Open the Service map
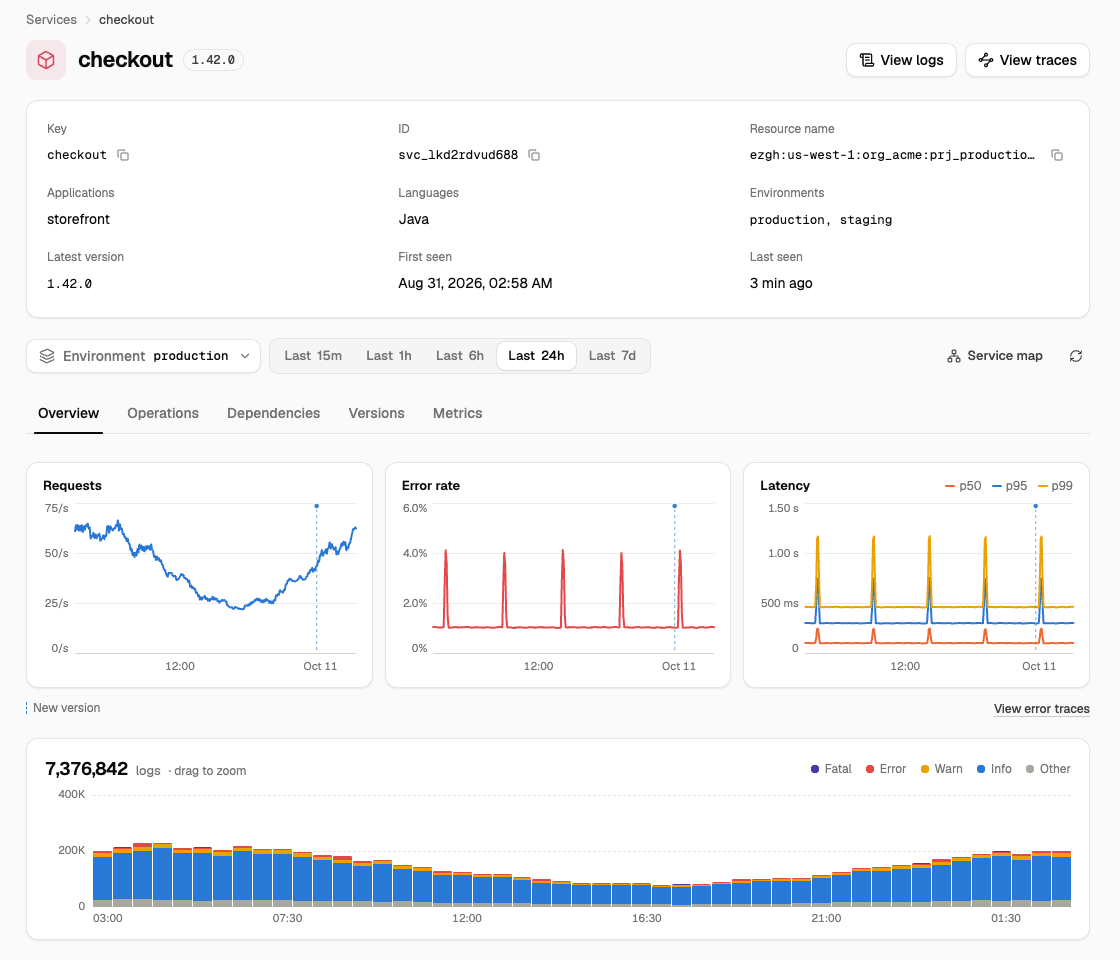 (994, 356)
